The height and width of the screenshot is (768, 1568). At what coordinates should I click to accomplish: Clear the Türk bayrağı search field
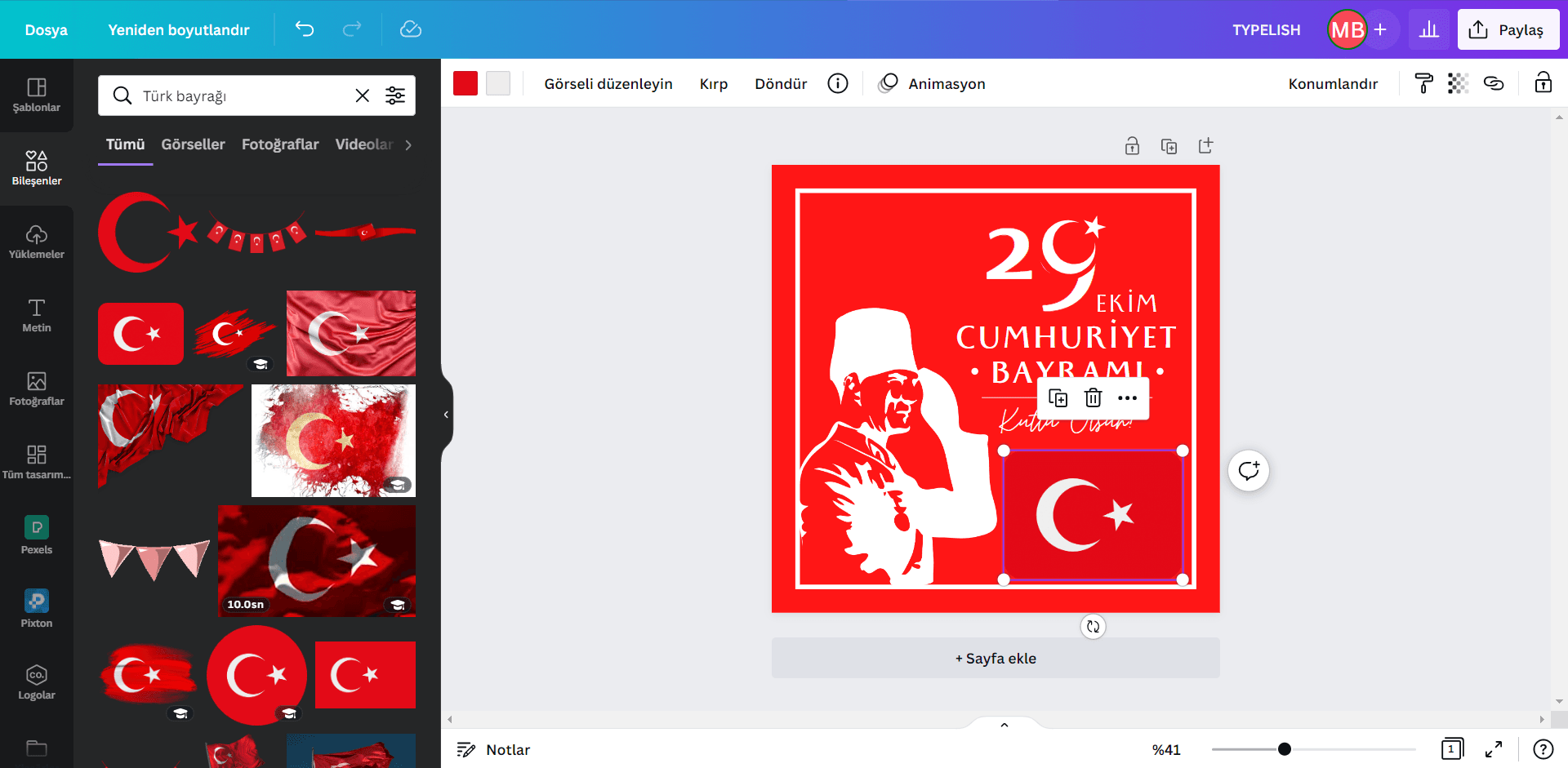click(363, 96)
